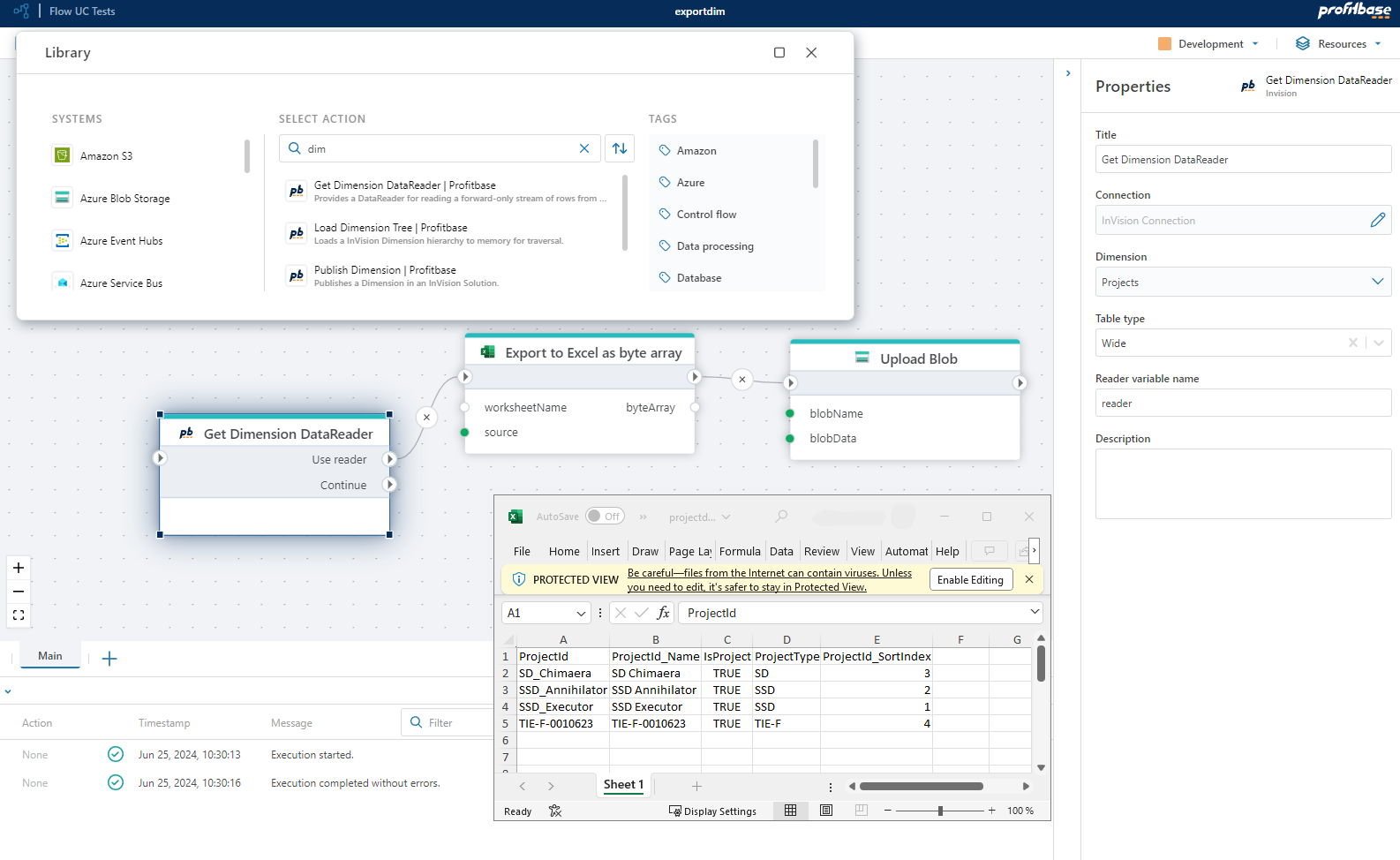This screenshot has width=1400, height=860.
Task: Zoom out on the flow canvas
Action: click(19, 592)
